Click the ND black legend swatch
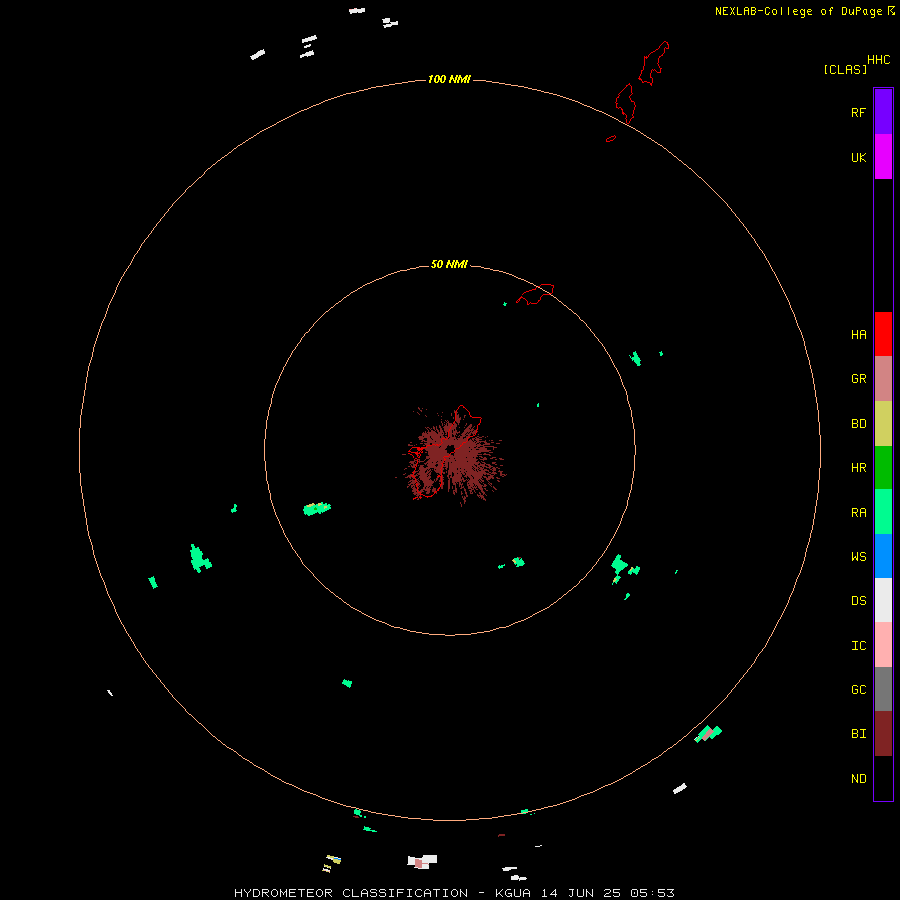 click(883, 778)
